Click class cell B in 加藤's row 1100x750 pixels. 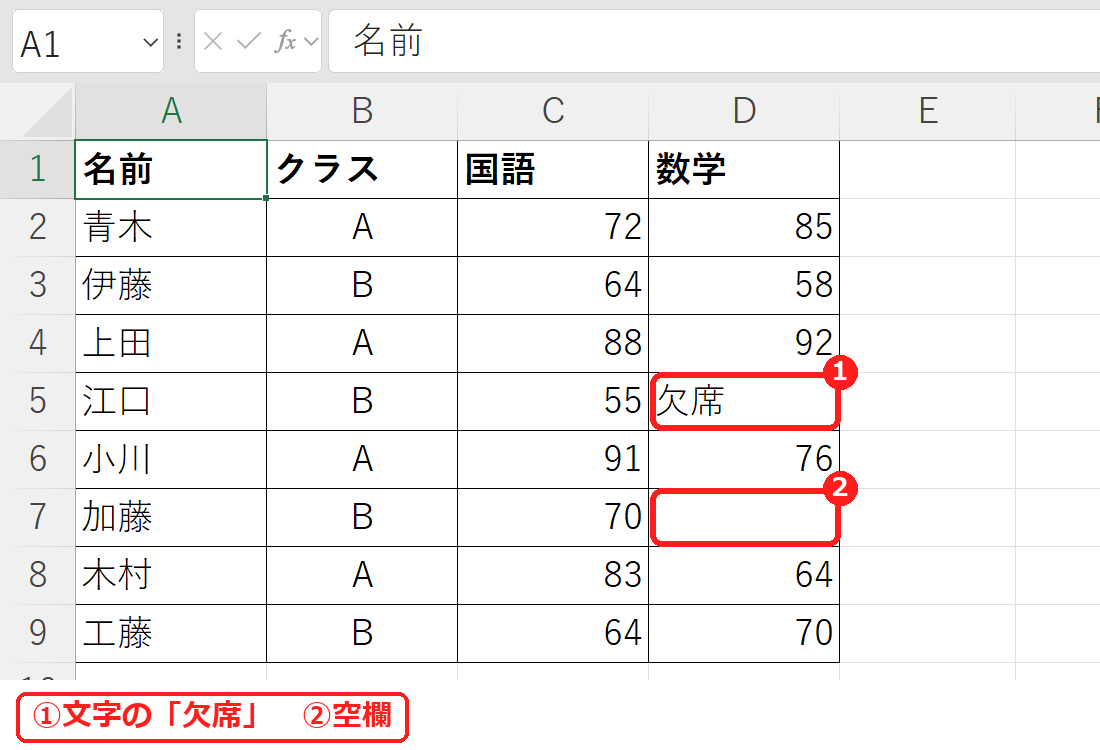click(362, 518)
